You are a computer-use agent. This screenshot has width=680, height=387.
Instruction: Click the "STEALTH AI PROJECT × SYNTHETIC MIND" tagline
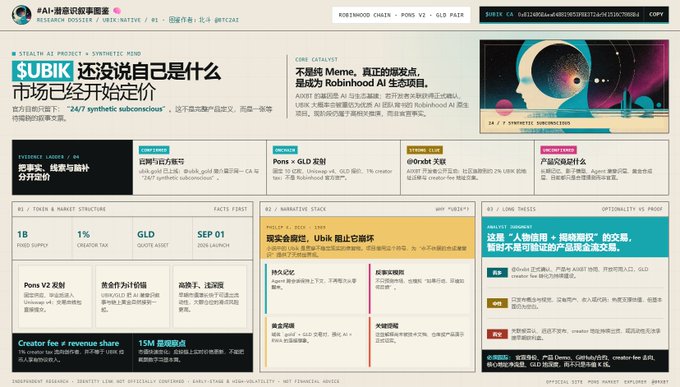pyautogui.click(x=80, y=54)
